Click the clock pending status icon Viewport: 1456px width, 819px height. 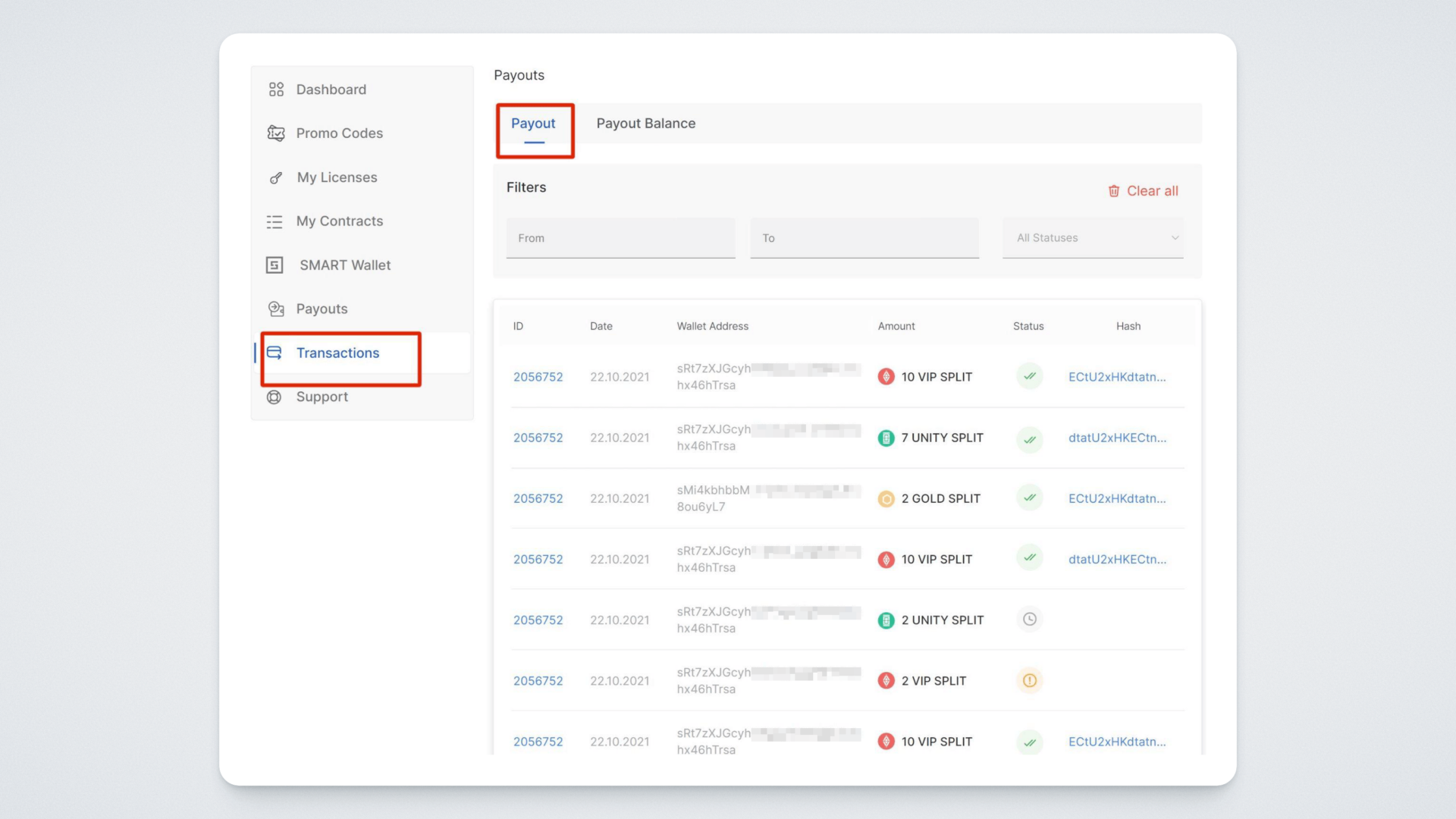click(x=1029, y=620)
